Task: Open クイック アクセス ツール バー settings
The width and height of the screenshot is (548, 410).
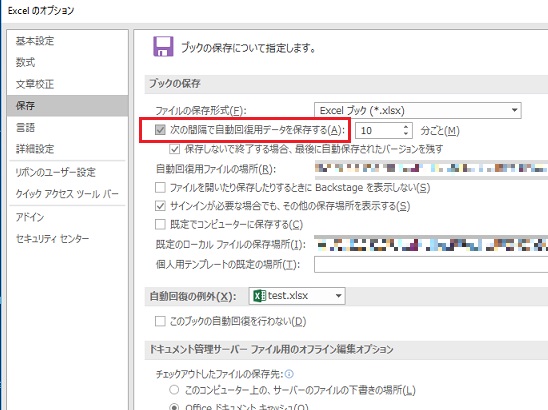Action: point(67,194)
